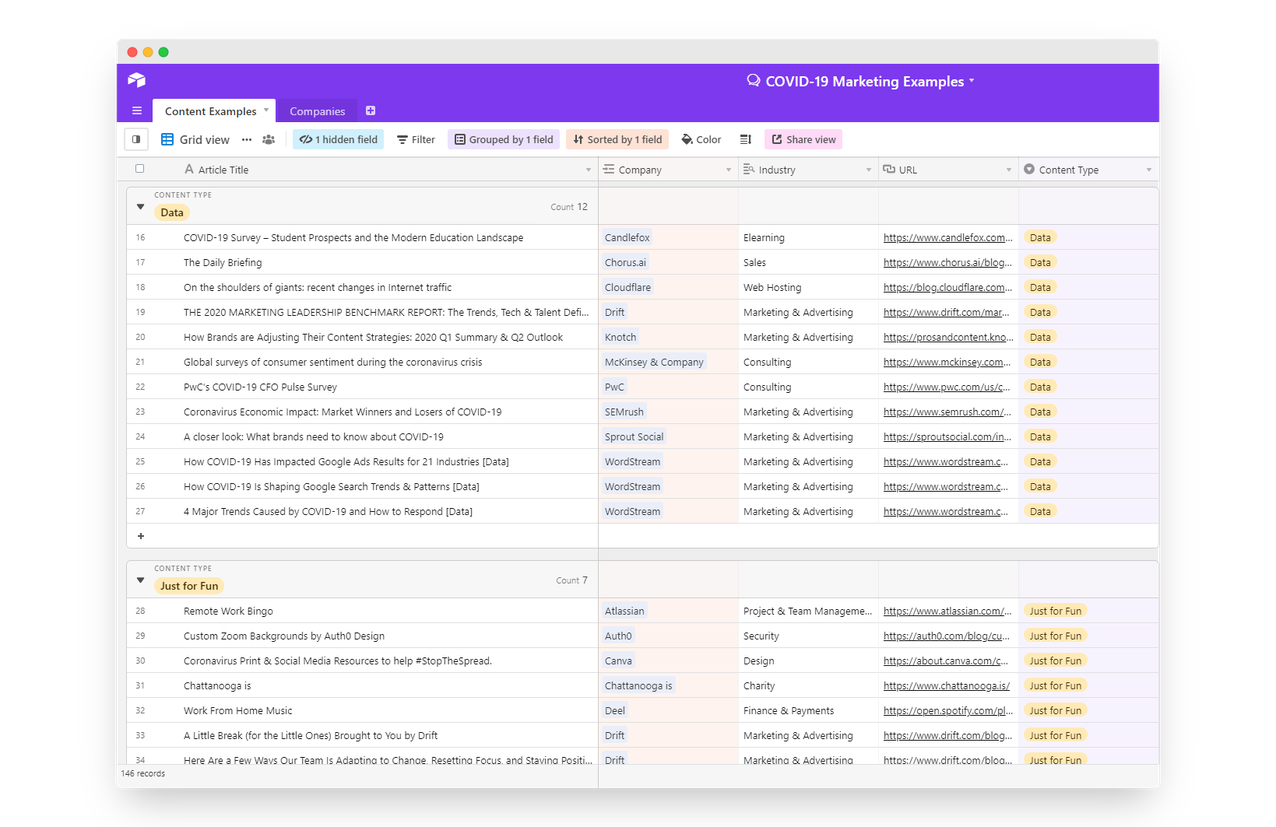The width and height of the screenshot is (1276, 827).
Task: Click the Data tag in row 16
Action: pos(1040,238)
